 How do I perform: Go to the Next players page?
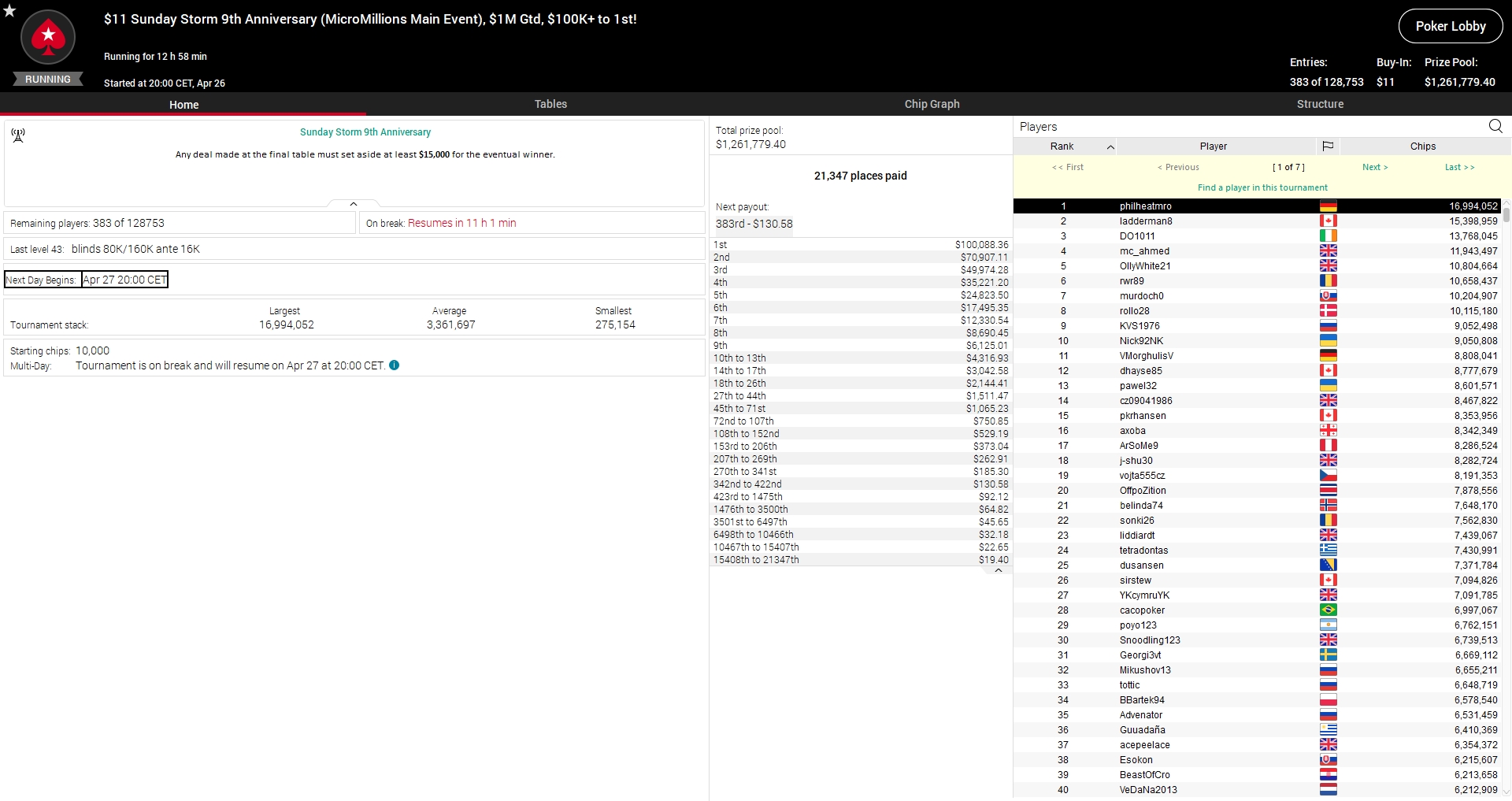tap(1375, 167)
